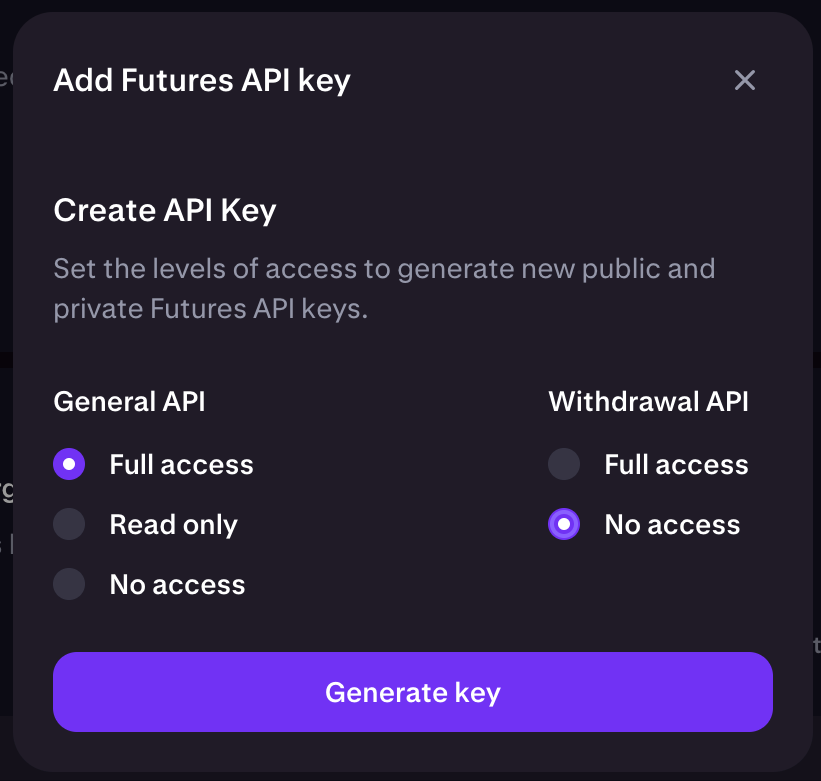Click the "Withdrawal API" section heading
Image resolution: width=821 pixels, height=781 pixels.
(648, 401)
